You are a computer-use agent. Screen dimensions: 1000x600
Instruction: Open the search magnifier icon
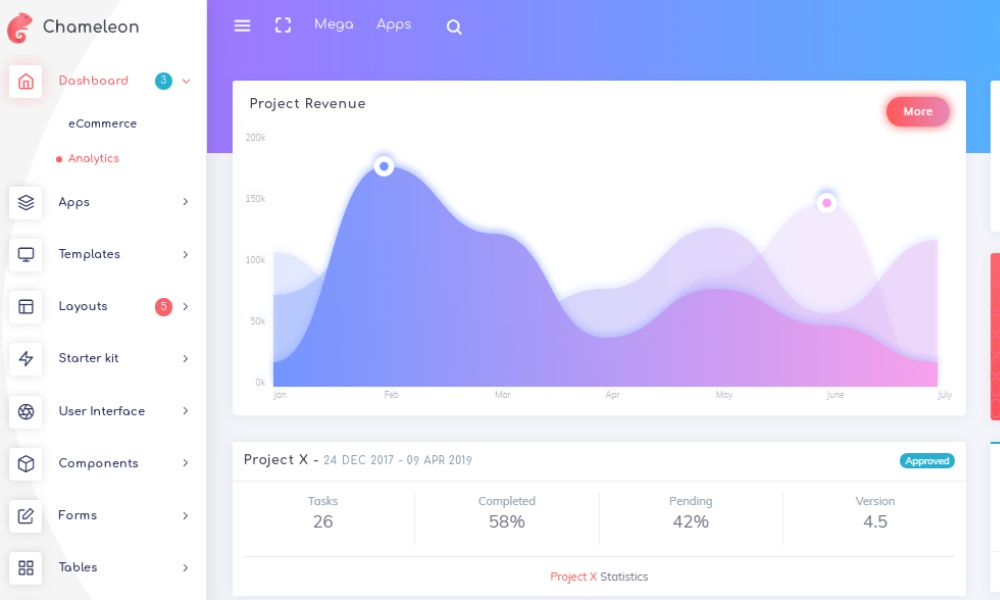coord(454,28)
